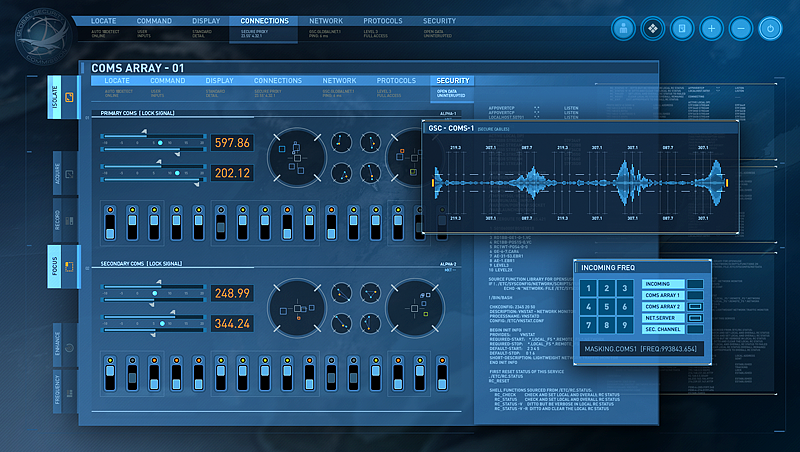Screen dimensions: 800x452
Task: Select the Focus side tab icon
Action: [70, 265]
